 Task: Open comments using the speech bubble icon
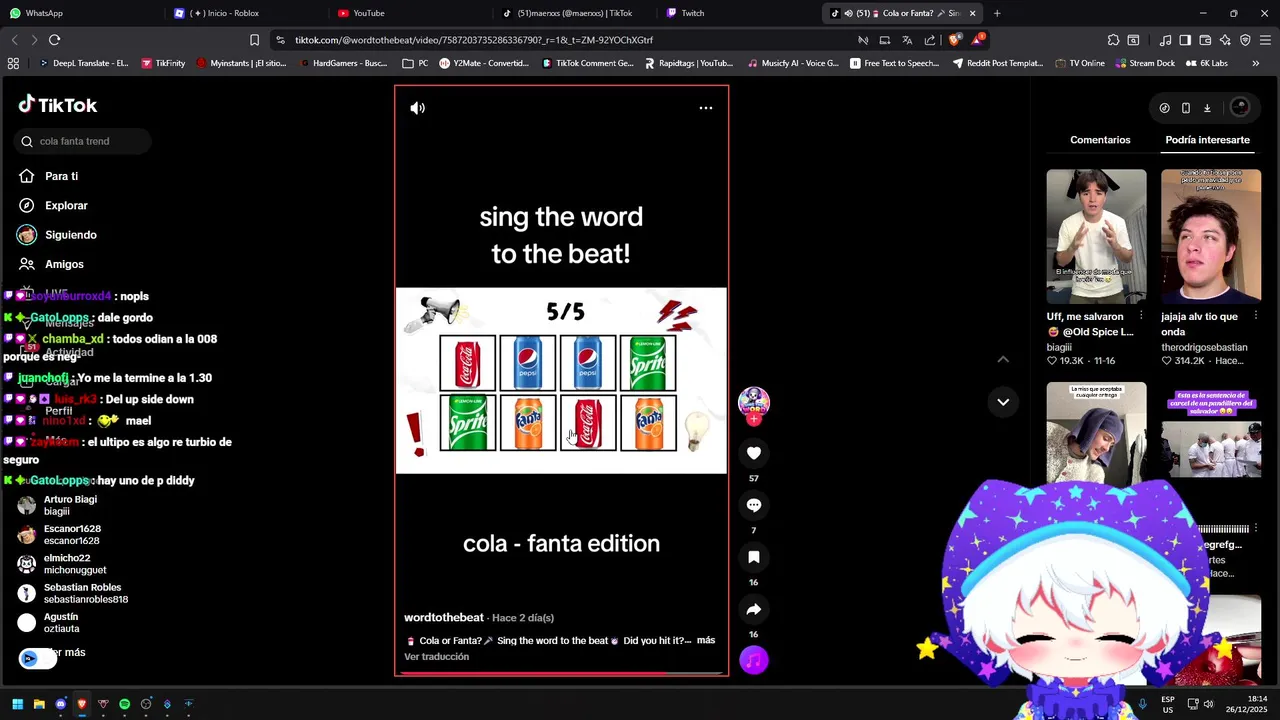[754, 505]
